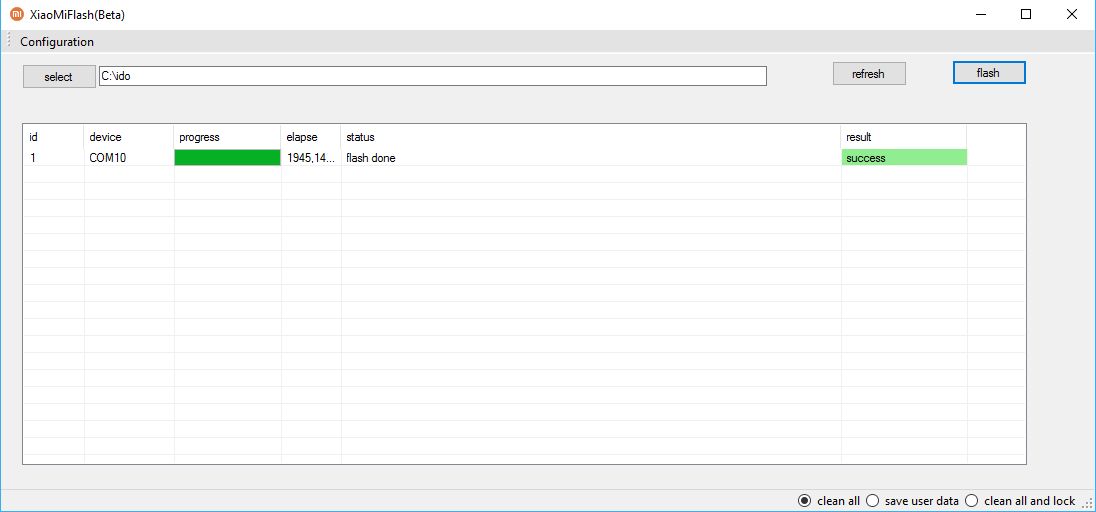Click the XiaoMiFlash app icon in title bar
Screen dimensions: 1096x512
coord(17,14)
